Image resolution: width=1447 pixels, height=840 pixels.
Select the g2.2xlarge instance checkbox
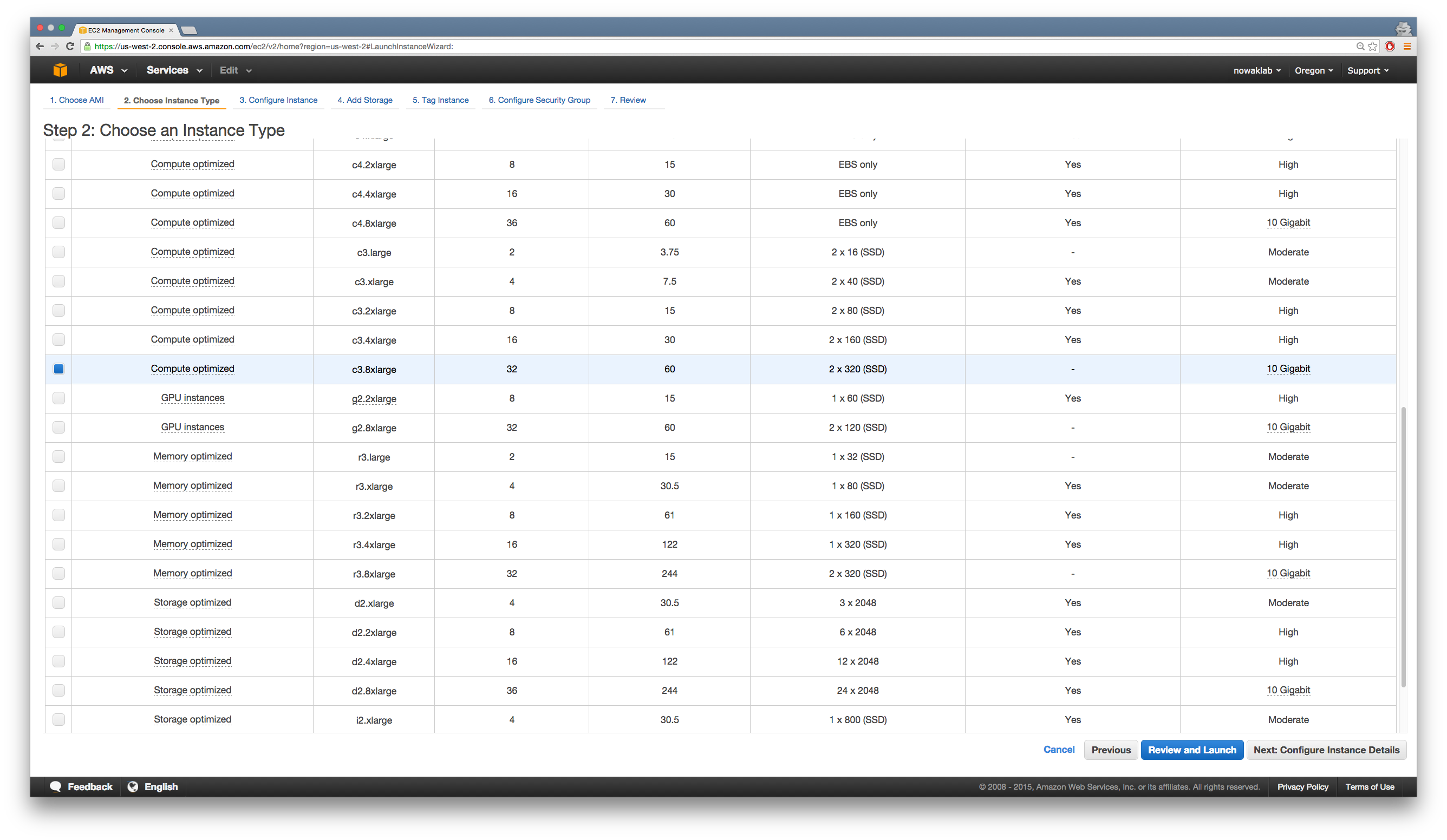pyautogui.click(x=58, y=398)
